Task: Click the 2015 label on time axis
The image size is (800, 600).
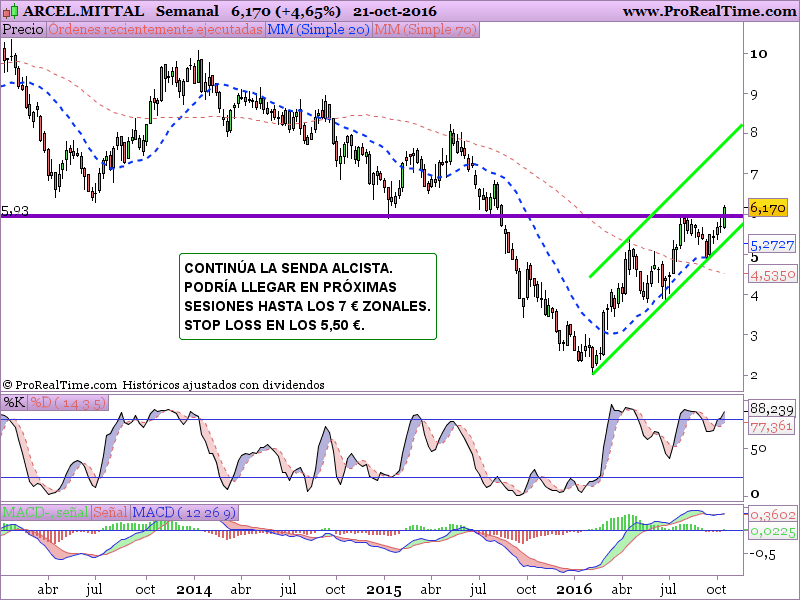Action: [384, 590]
